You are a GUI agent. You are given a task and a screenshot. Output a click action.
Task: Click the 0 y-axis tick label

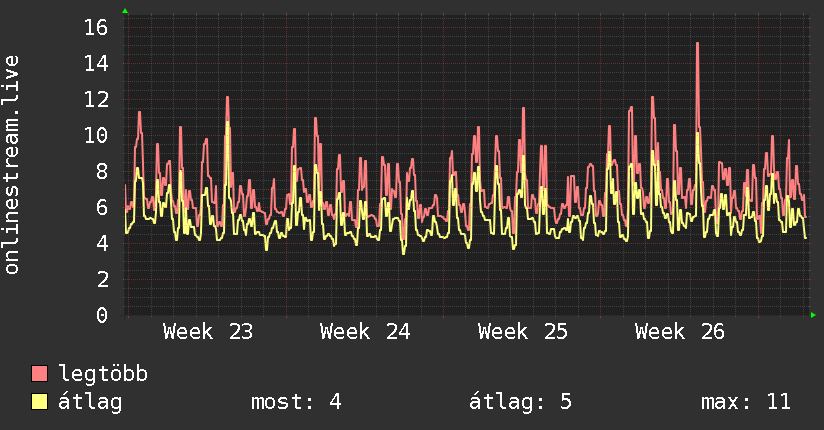(x=102, y=315)
